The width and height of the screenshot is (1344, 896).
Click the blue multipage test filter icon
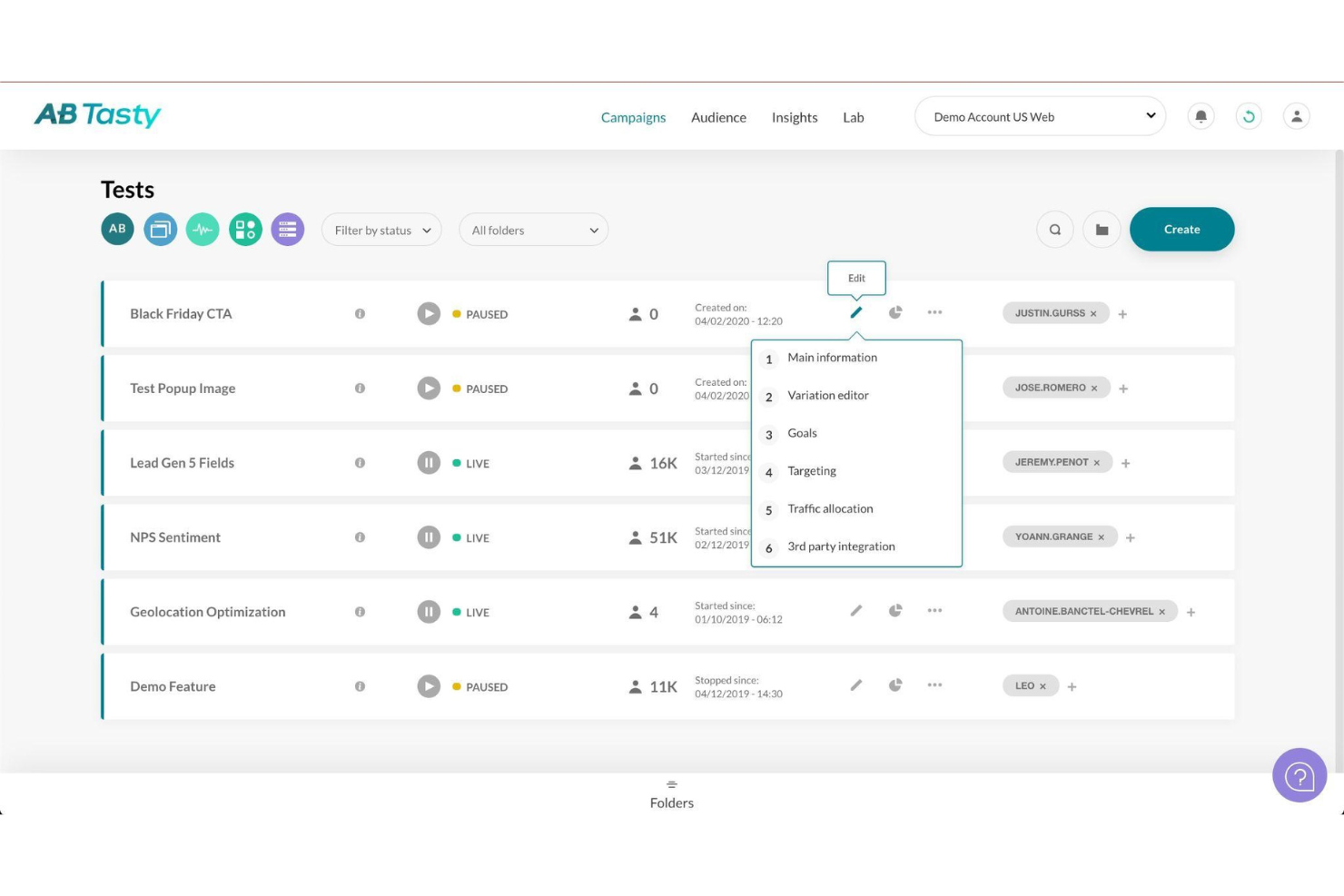[160, 229]
